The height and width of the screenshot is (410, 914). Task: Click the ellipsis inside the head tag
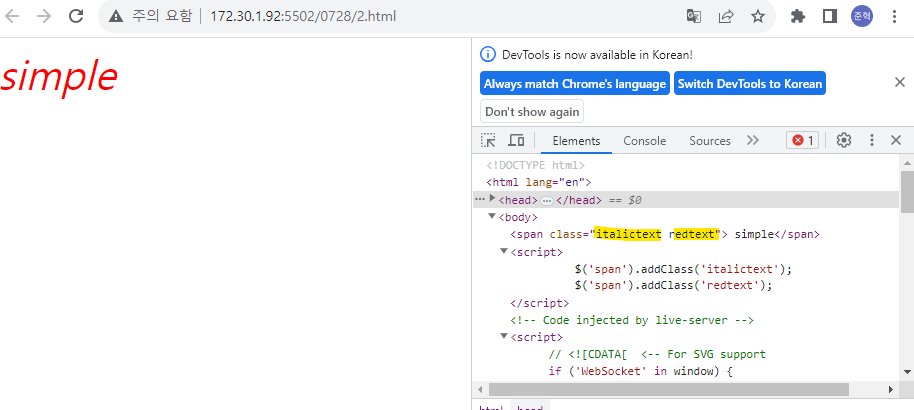pos(547,201)
